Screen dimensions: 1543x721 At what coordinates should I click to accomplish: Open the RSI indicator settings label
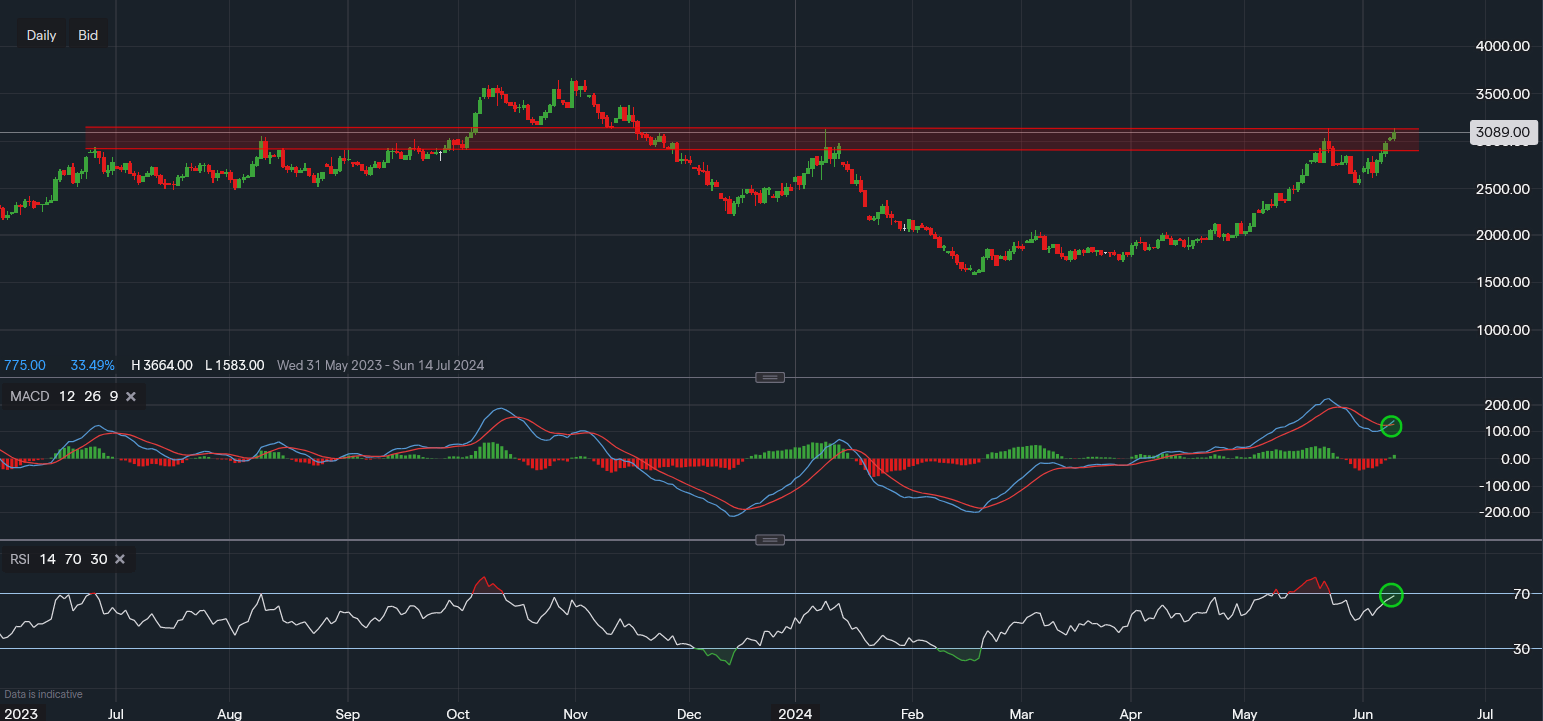click(x=20, y=559)
